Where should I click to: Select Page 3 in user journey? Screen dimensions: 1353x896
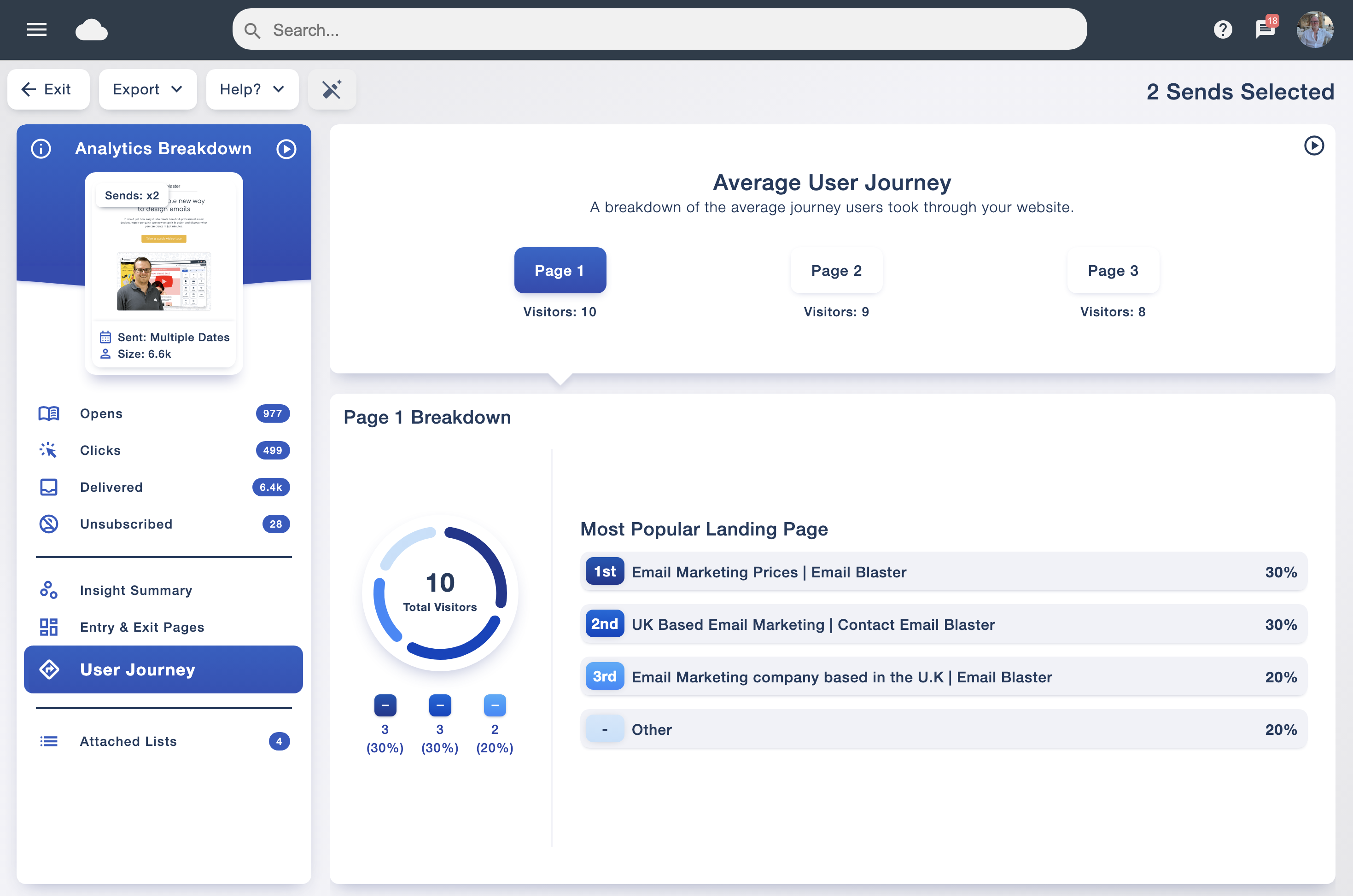pyautogui.click(x=1113, y=270)
